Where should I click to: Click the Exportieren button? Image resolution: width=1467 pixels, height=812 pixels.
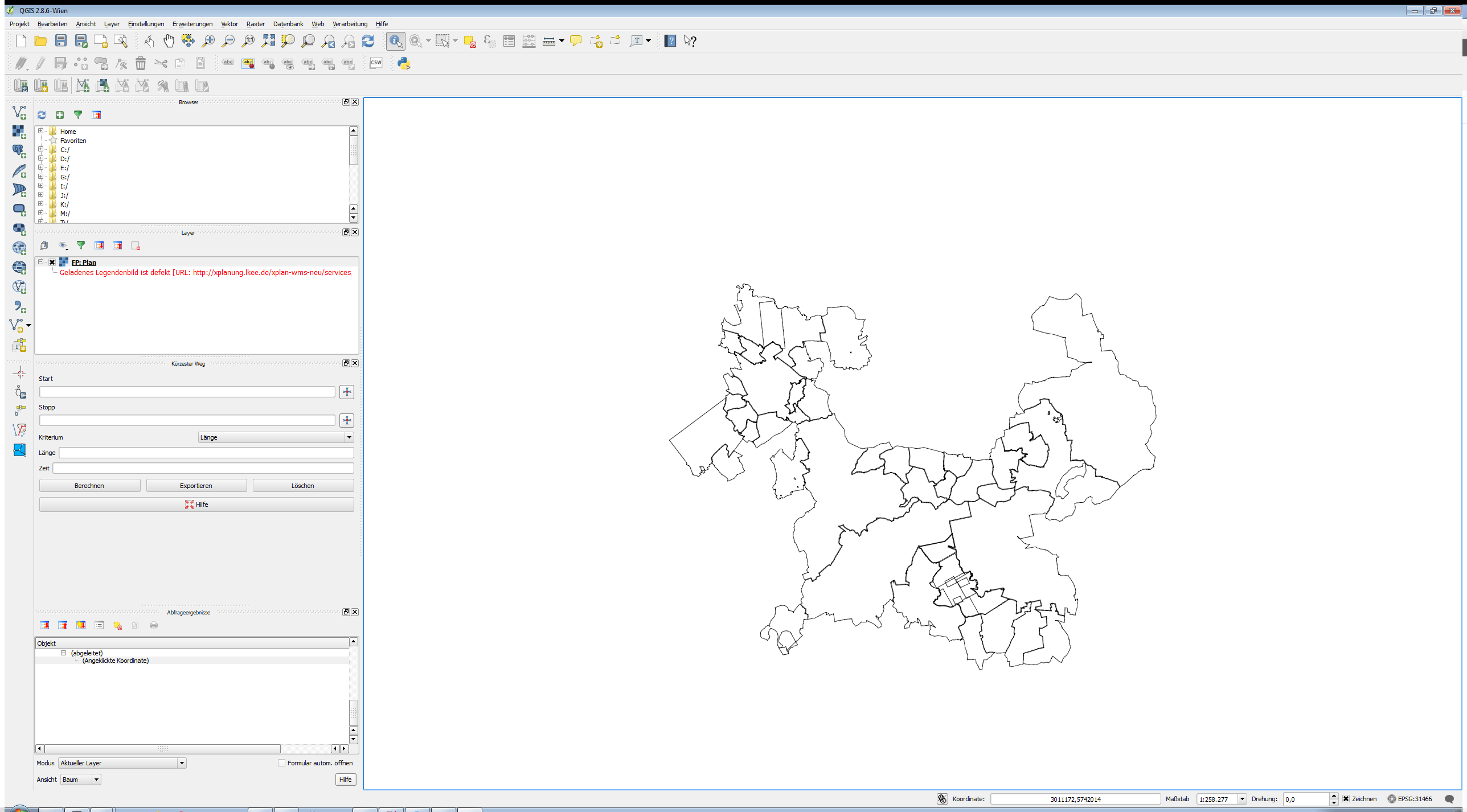pos(196,486)
